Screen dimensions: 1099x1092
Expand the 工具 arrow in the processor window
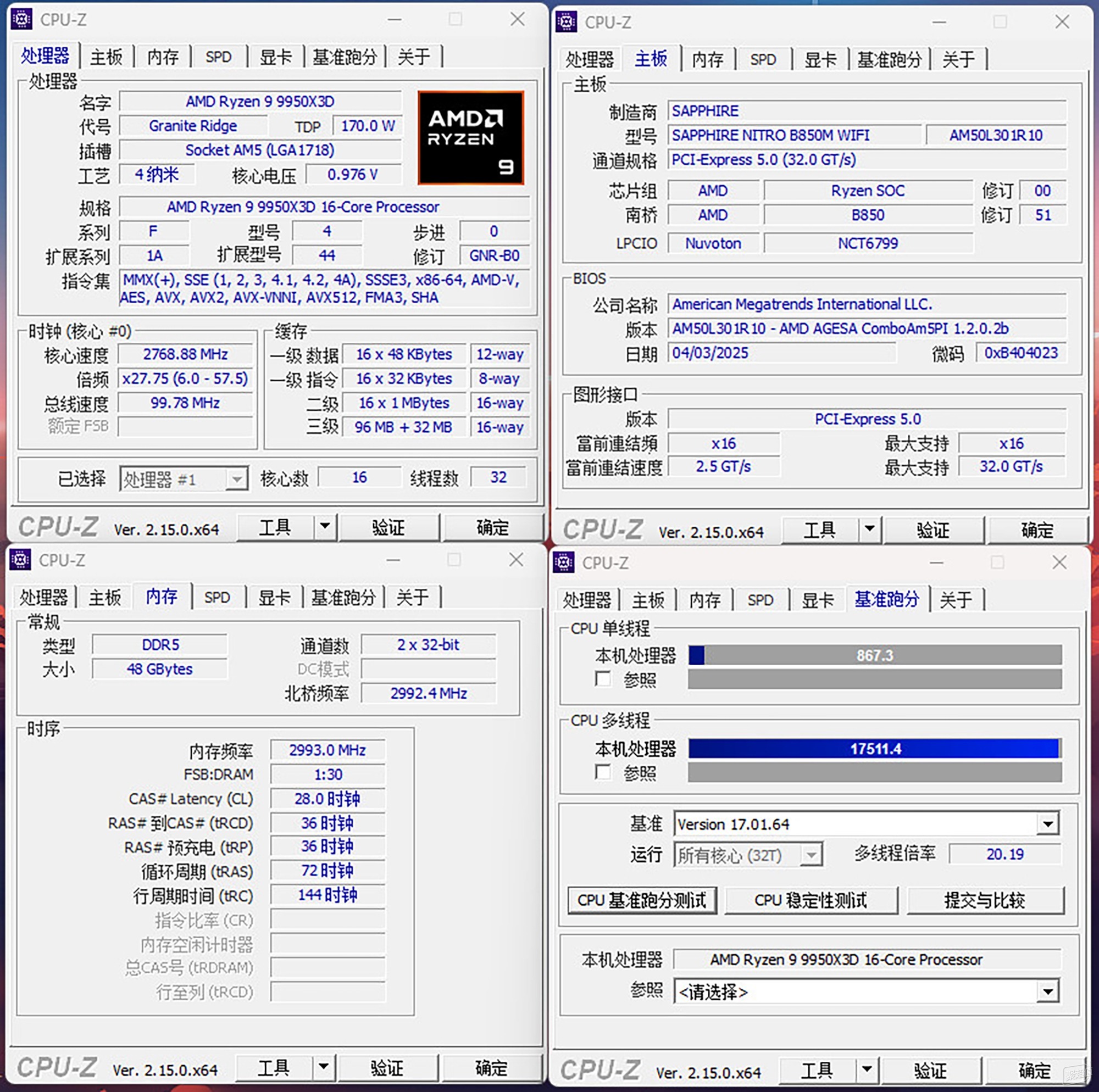pos(325,527)
